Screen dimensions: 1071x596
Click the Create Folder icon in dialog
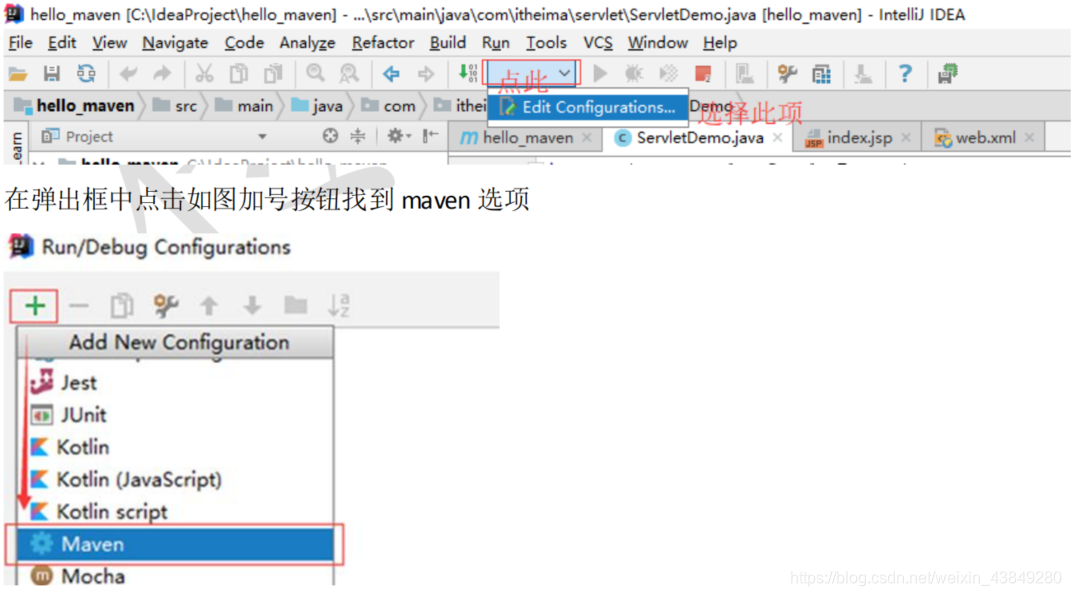296,305
